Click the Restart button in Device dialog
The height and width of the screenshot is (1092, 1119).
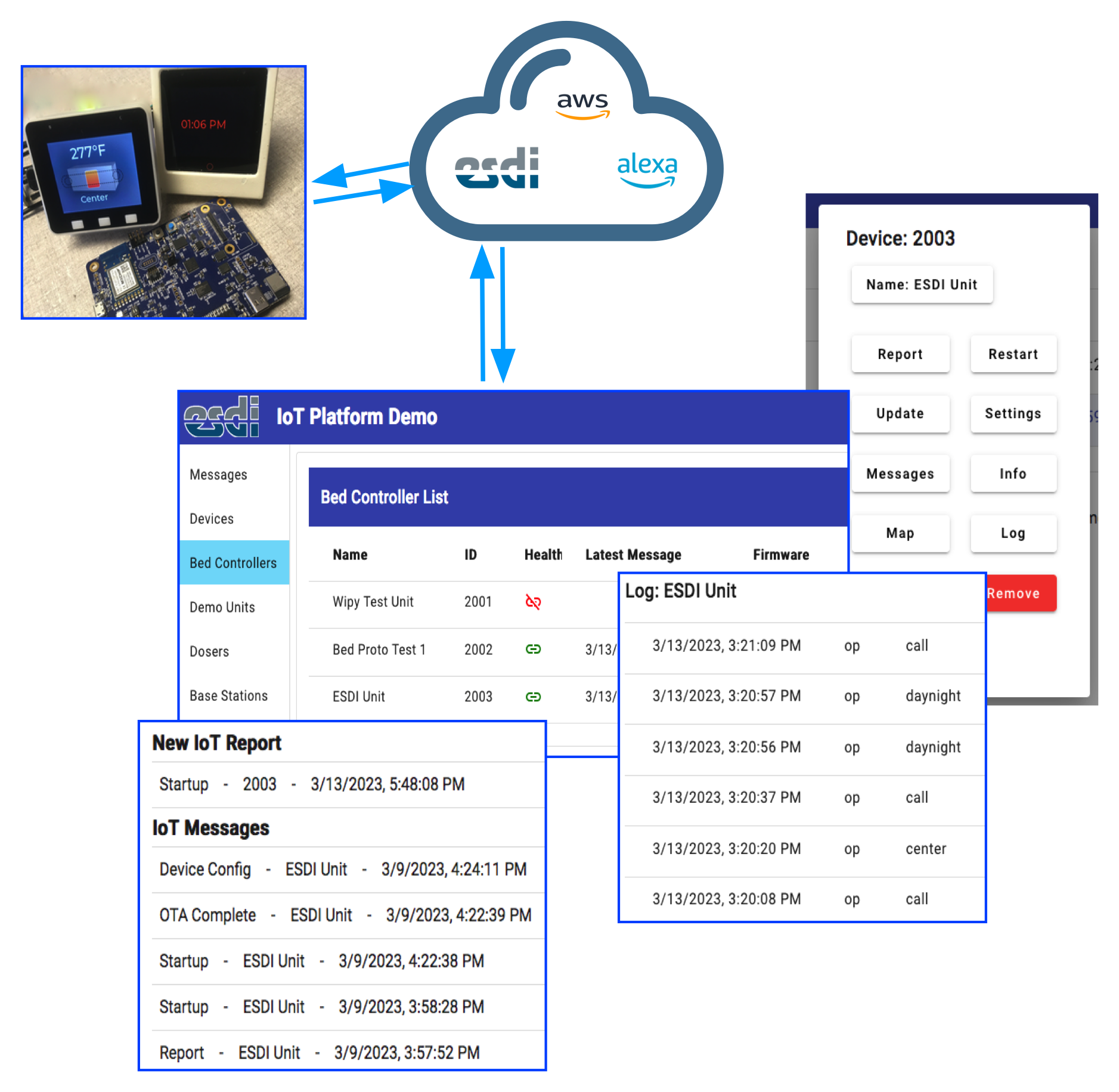1013,354
